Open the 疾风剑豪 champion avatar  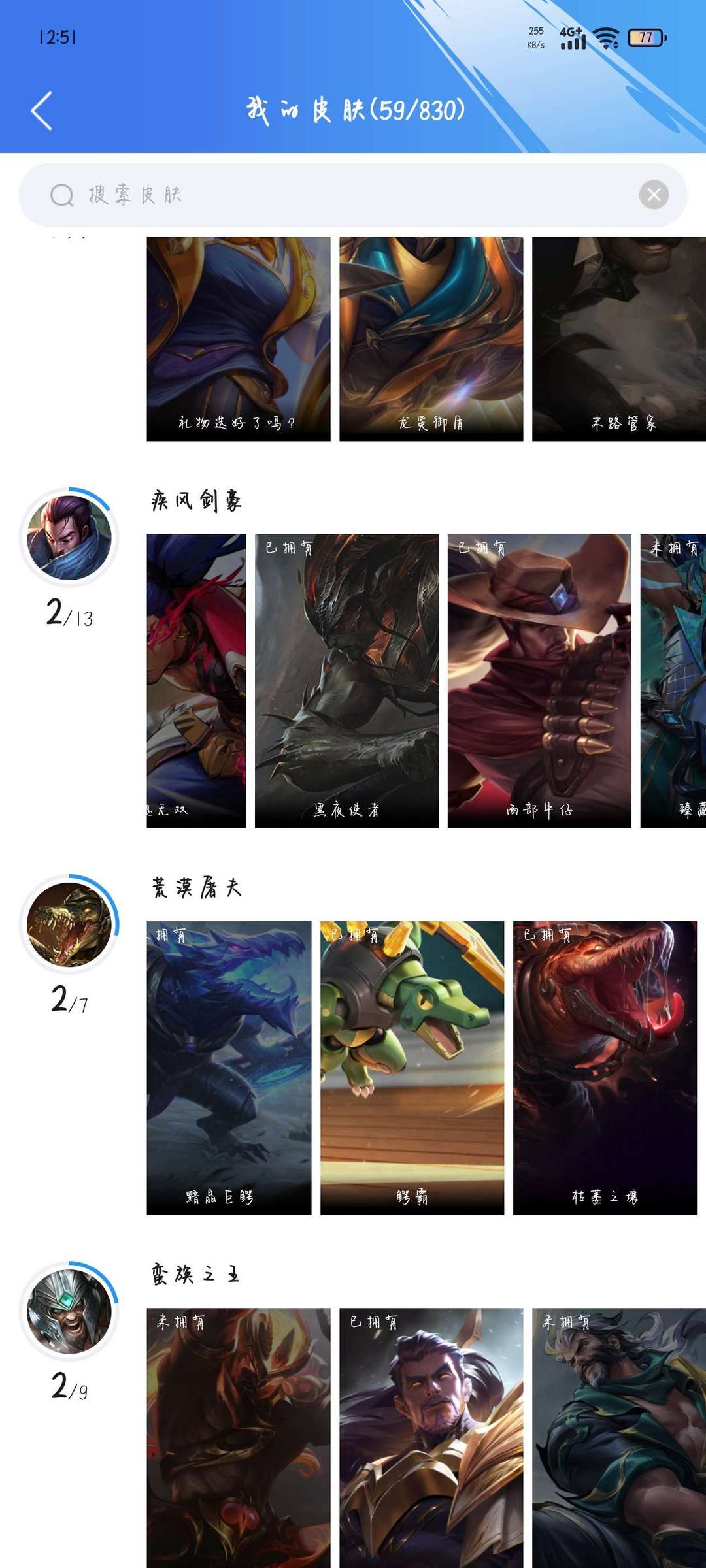pos(69,538)
